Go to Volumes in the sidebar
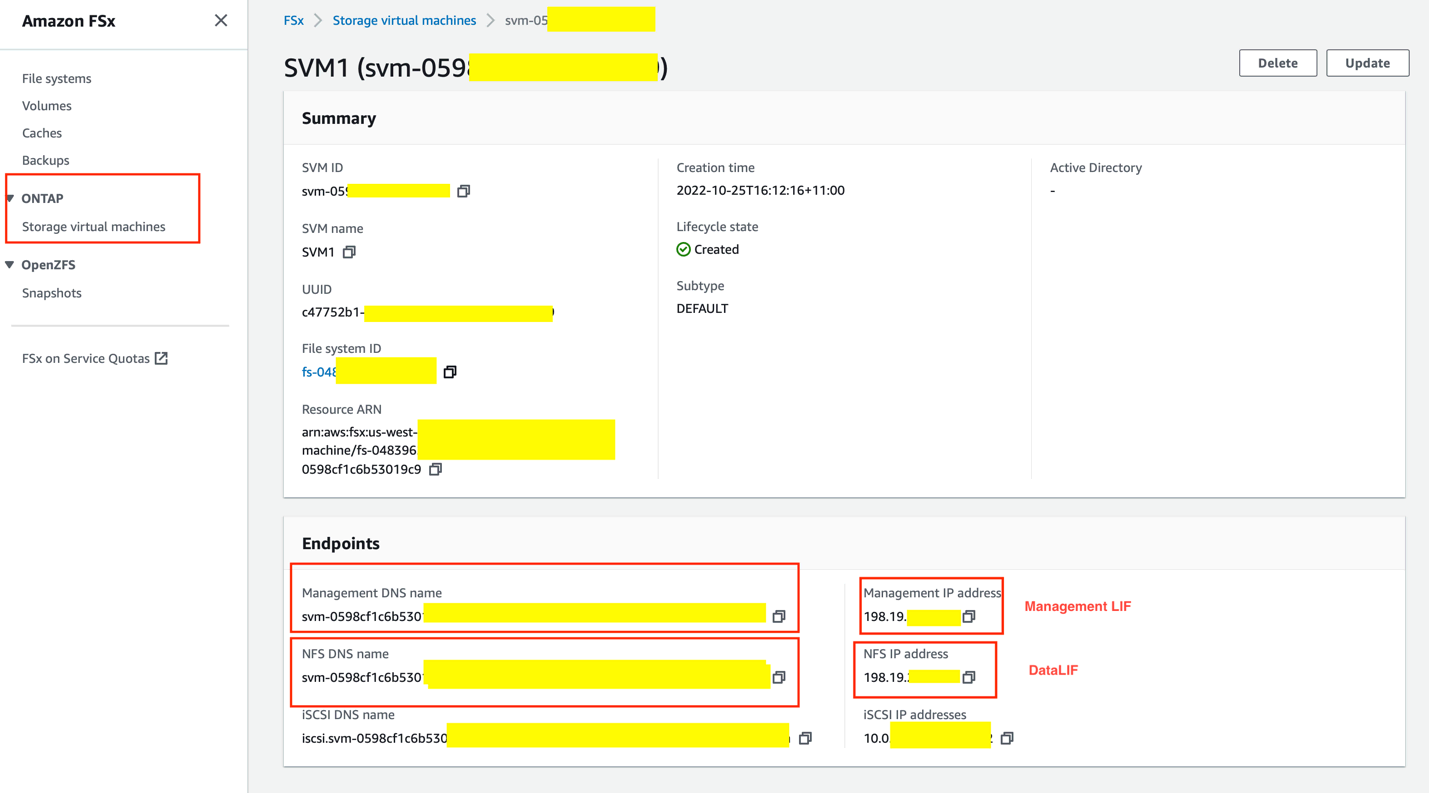The image size is (1429, 793). point(47,106)
